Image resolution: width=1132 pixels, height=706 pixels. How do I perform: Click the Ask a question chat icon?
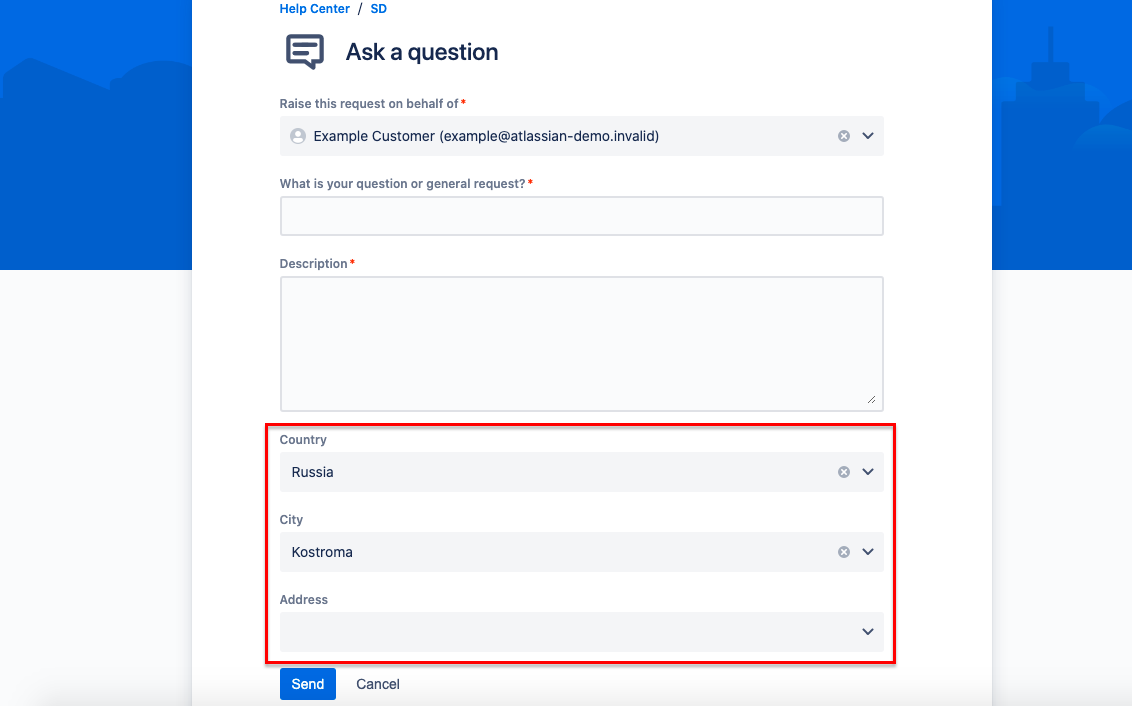coord(305,52)
